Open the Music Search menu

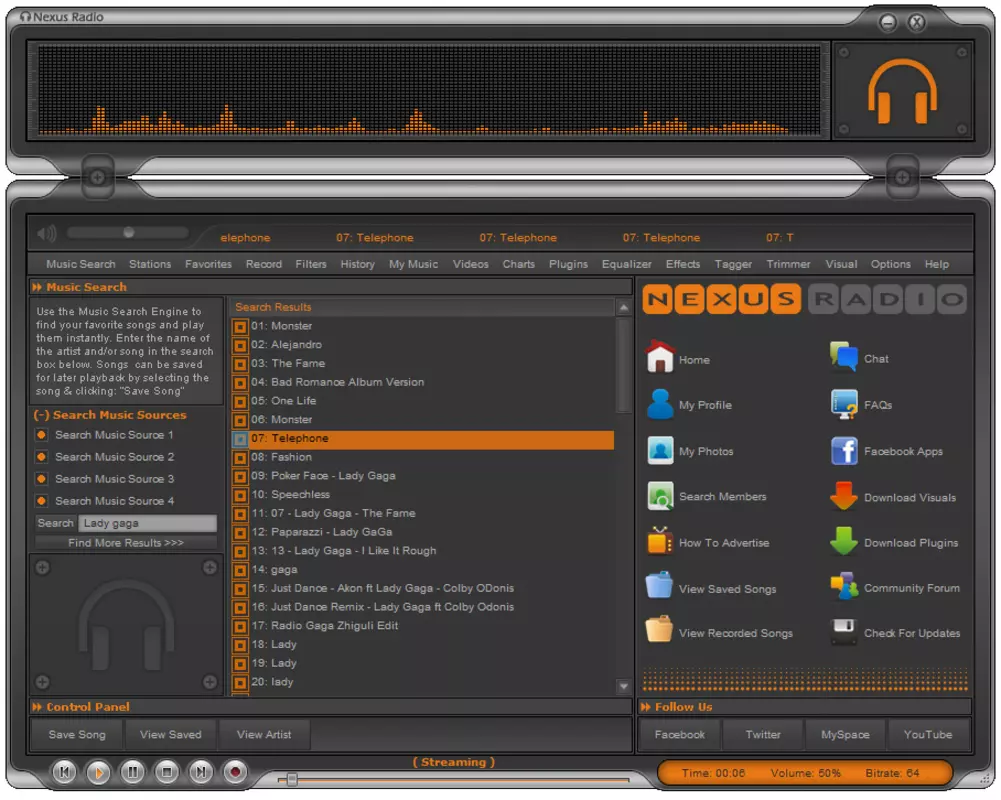point(80,264)
